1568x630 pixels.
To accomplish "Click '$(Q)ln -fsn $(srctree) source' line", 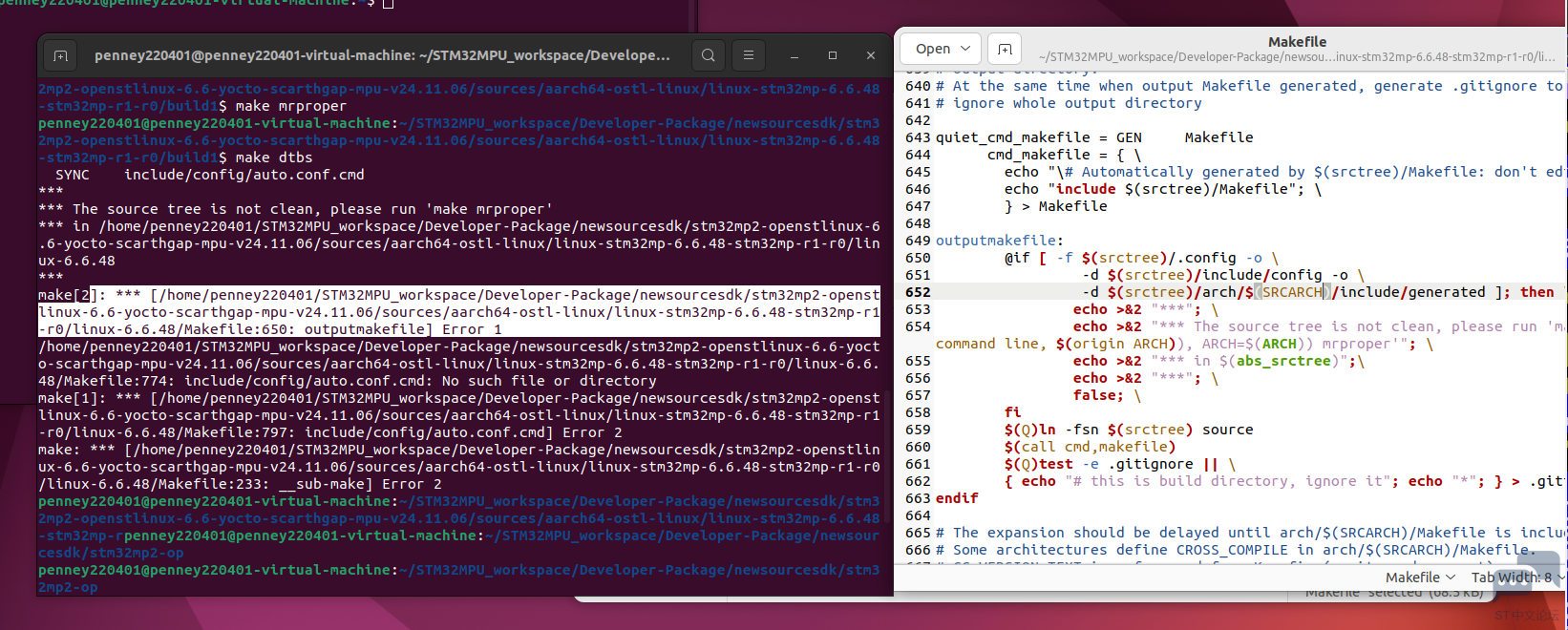I will pos(1129,430).
